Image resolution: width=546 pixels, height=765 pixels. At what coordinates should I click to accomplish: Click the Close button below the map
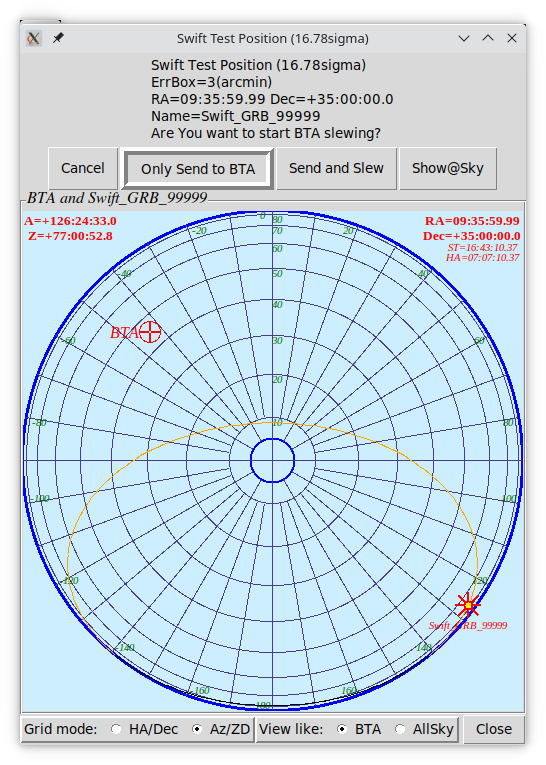point(494,729)
